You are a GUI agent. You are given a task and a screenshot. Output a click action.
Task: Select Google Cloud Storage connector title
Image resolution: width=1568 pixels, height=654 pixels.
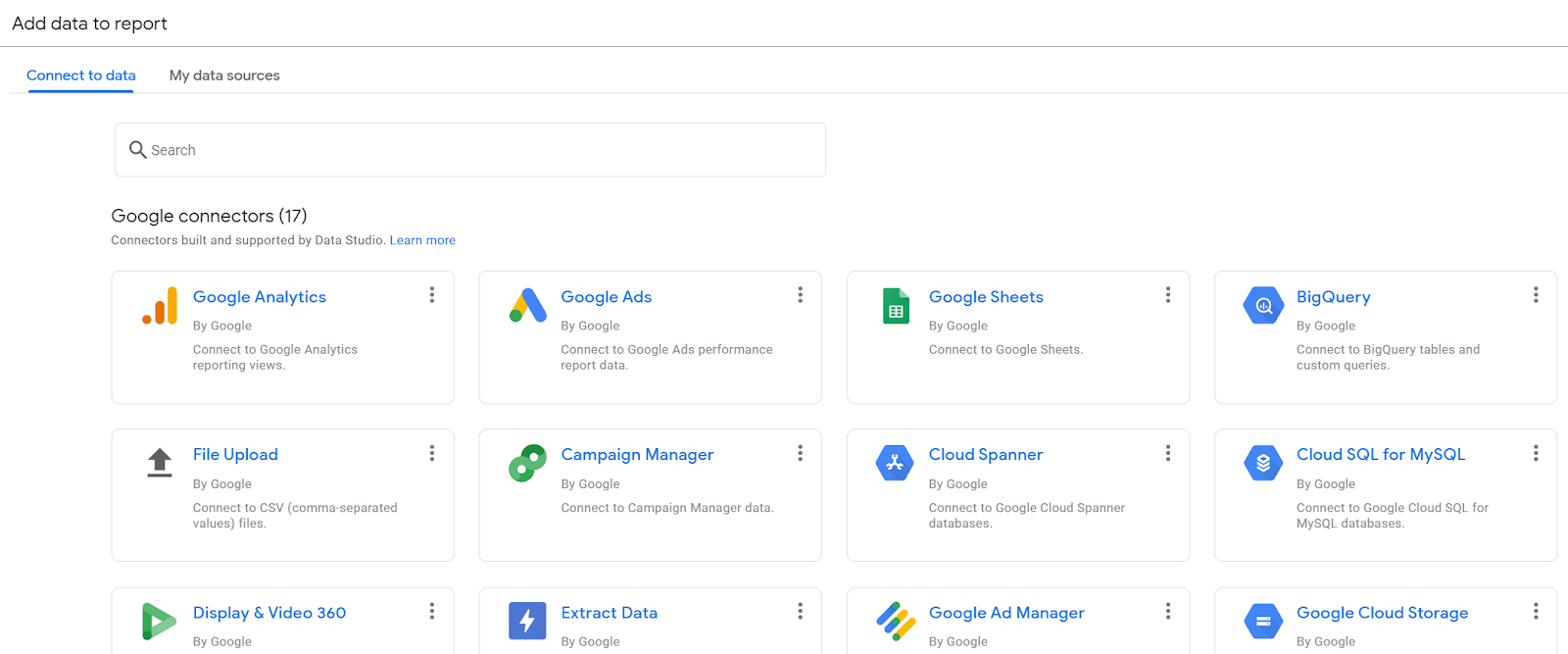coord(1383,613)
